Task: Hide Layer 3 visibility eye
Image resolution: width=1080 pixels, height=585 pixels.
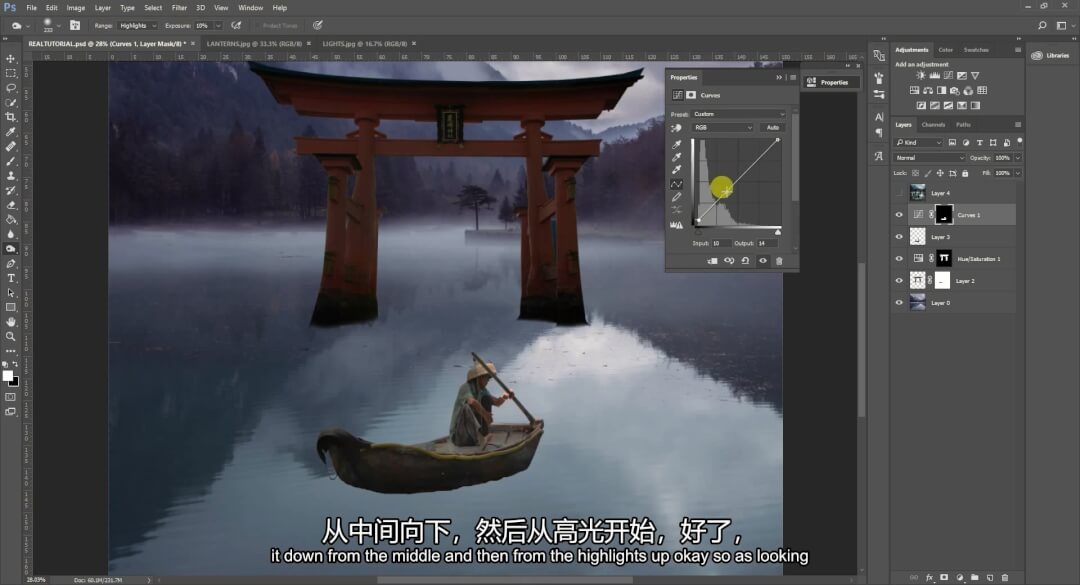Action: 899,237
